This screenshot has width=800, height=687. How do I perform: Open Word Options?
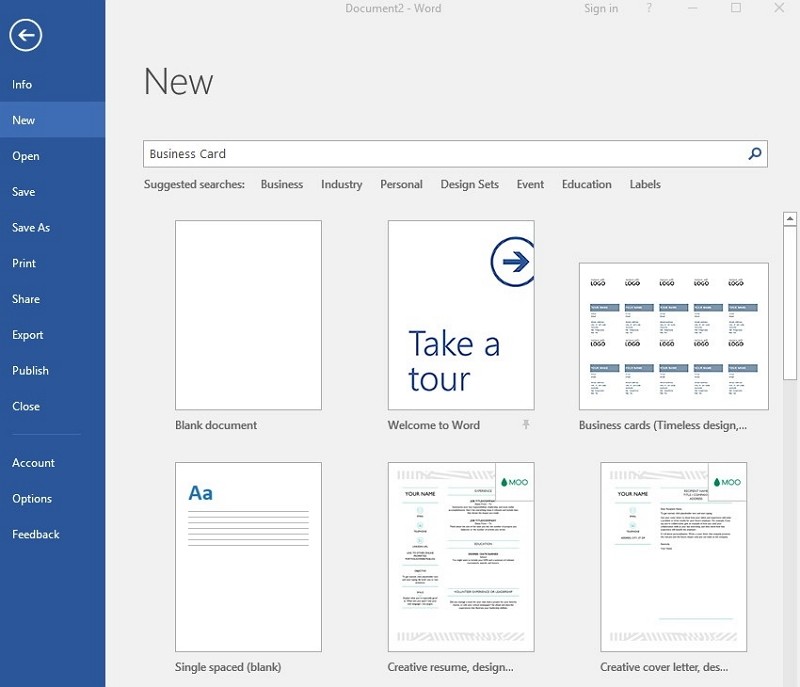pos(53,498)
